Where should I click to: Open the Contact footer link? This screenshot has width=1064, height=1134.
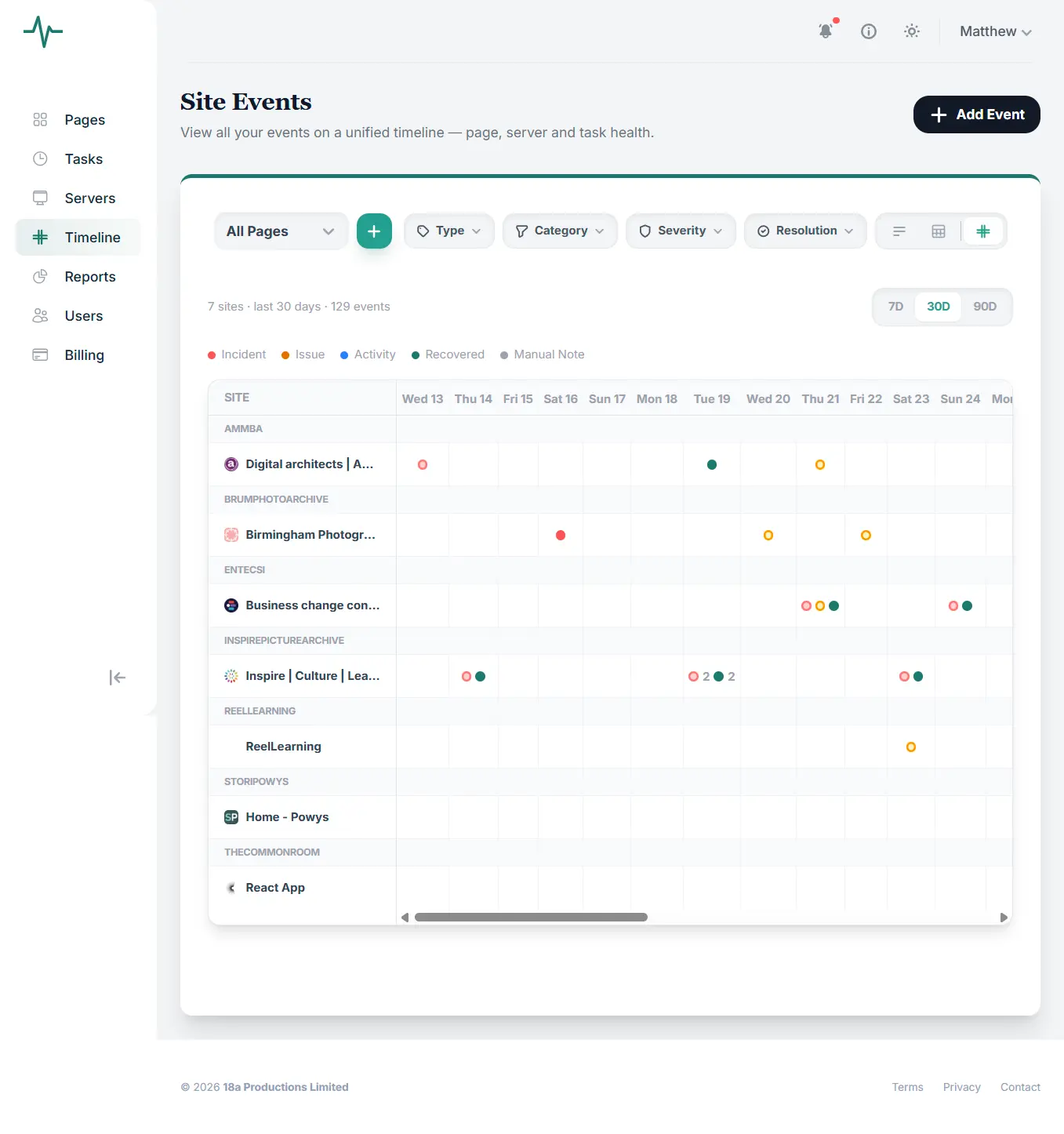[1020, 1087]
